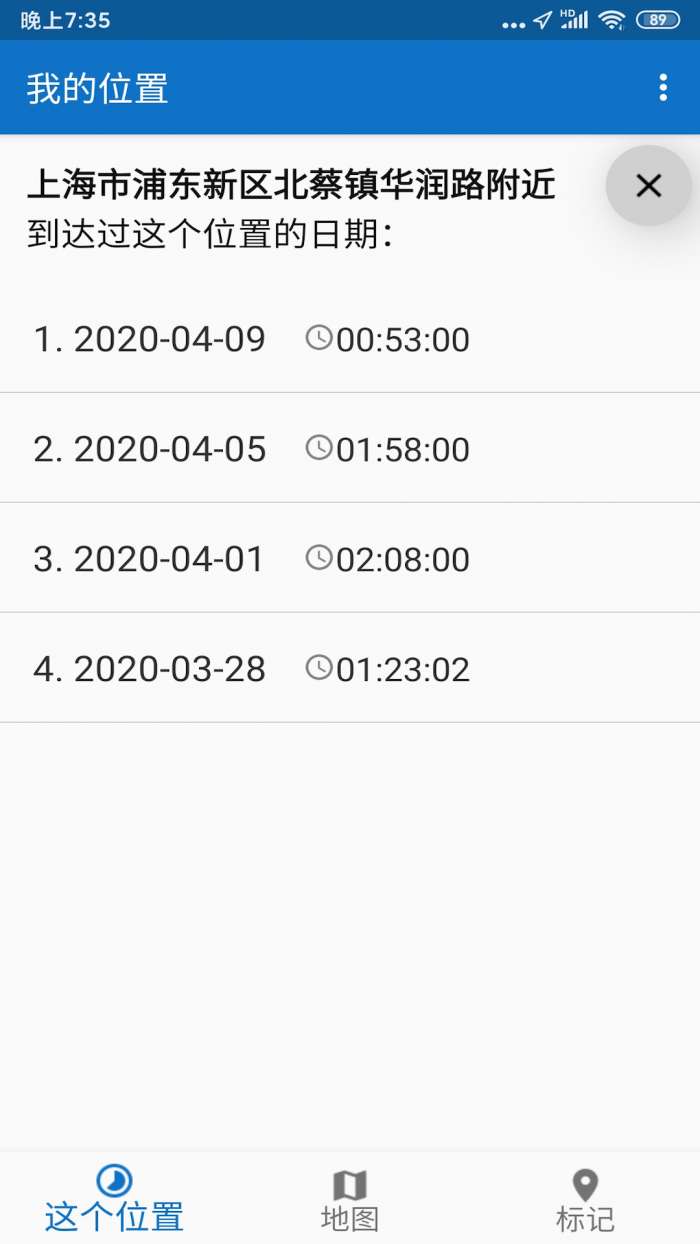Tap the Wi-Fi status bar icon
Image resolution: width=700 pixels, height=1244 pixels.
pos(611,20)
